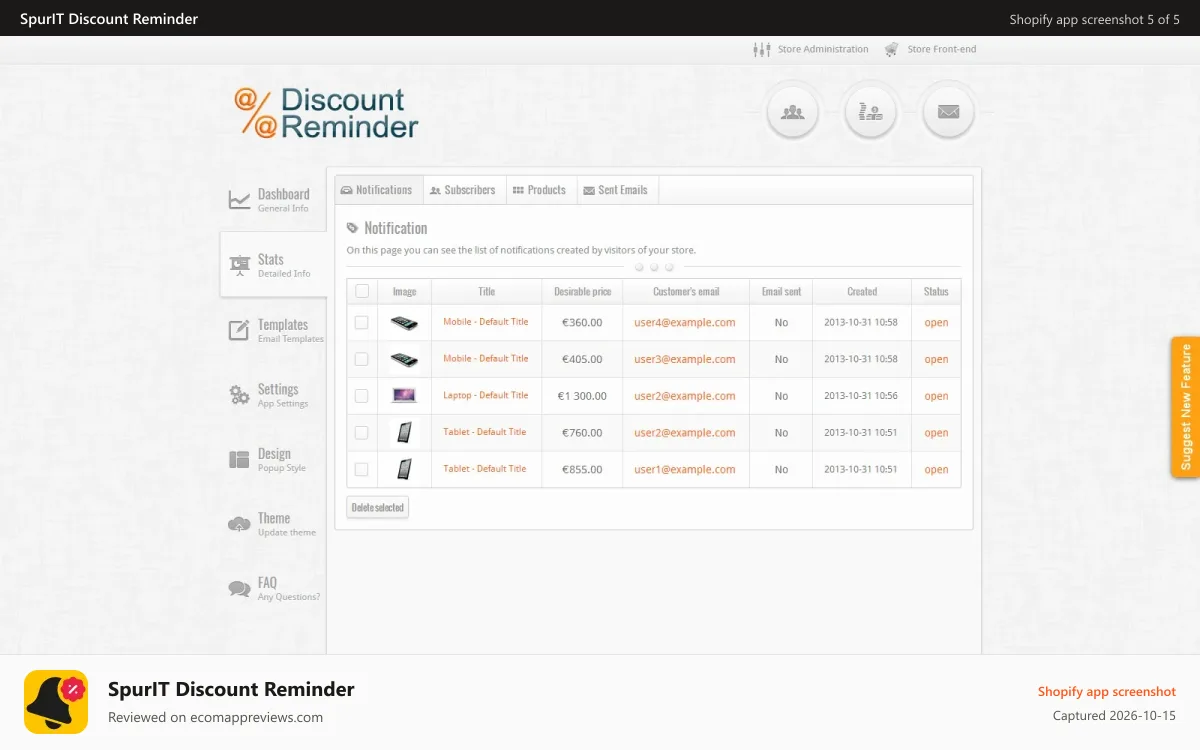This screenshot has height=750, width=1200.
Task: Open the Laptop product thumbnail
Action: pos(404,396)
